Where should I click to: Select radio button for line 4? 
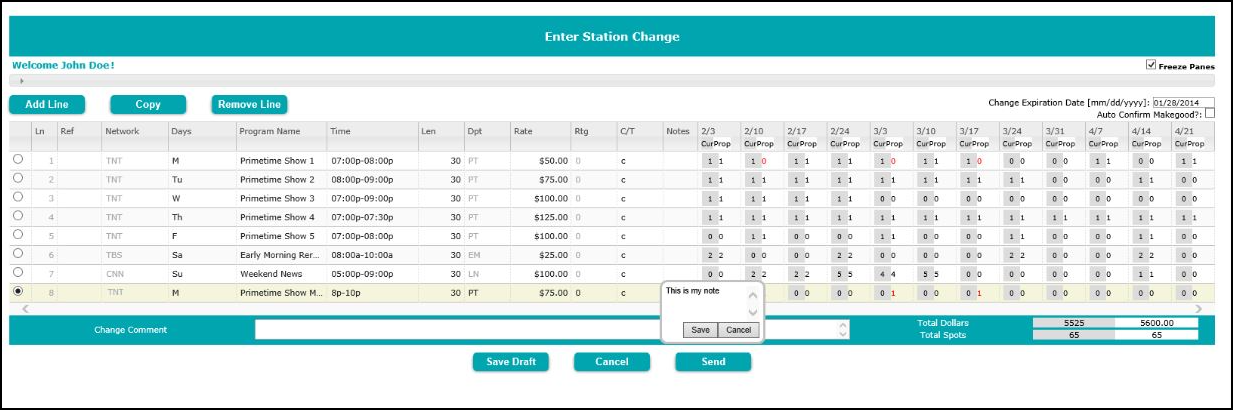click(x=18, y=216)
